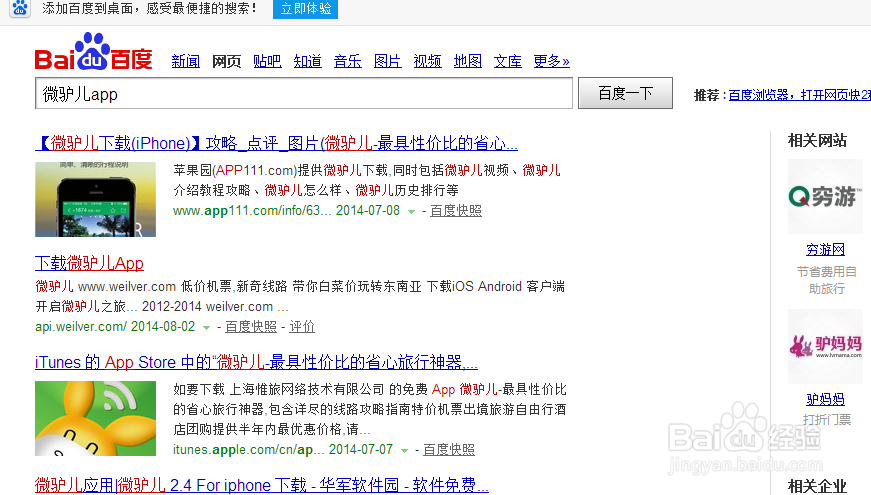
Task: Open the 驴妈妈 logo in related sites
Action: point(825,346)
